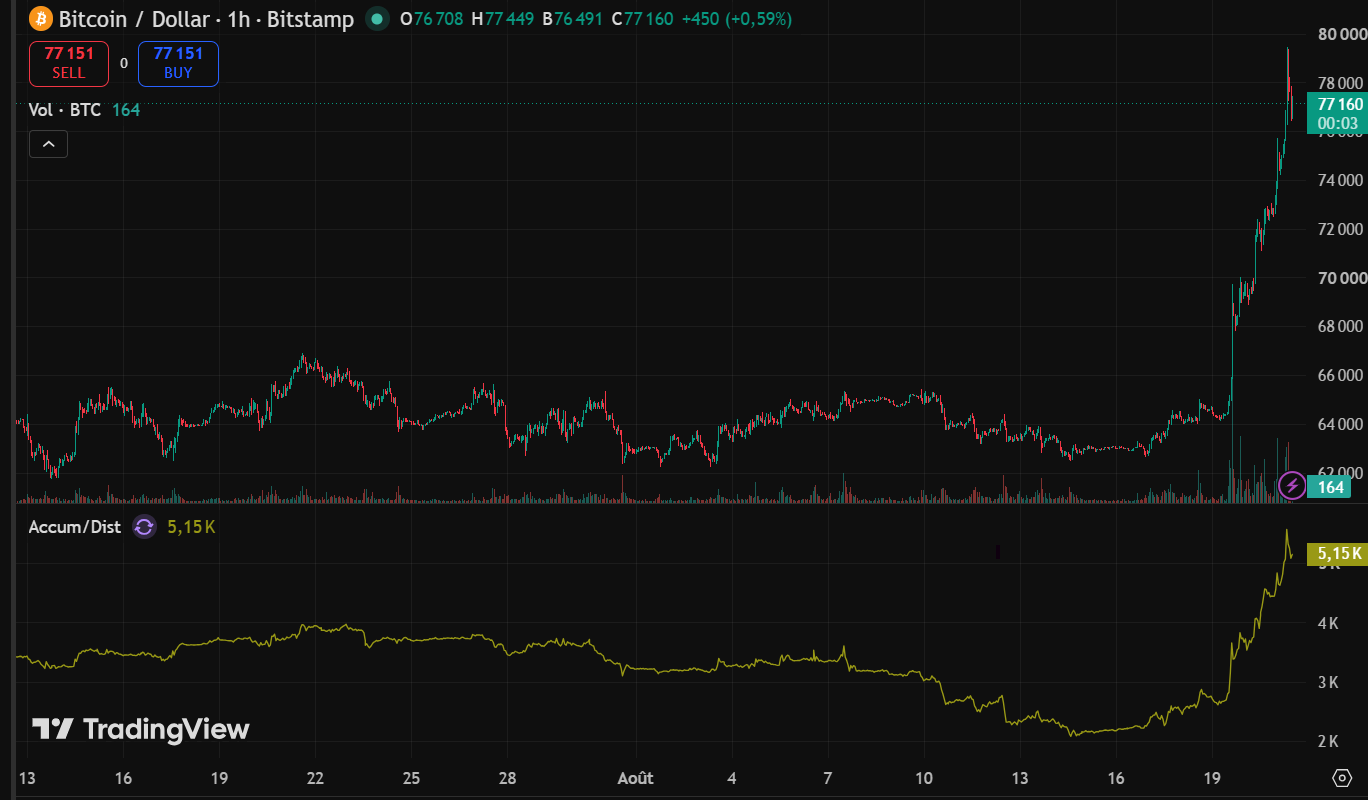Click the high value H77 449
Screen dimensions: 1368x800
tap(502, 18)
